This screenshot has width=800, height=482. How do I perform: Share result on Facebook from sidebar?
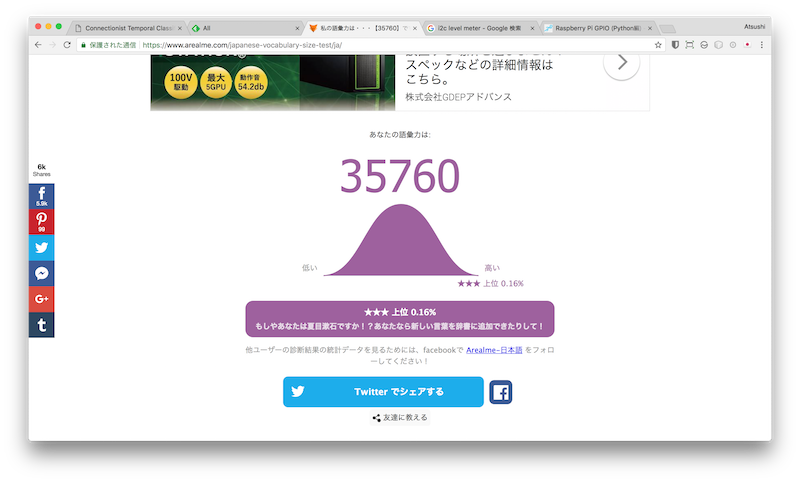coord(41,196)
